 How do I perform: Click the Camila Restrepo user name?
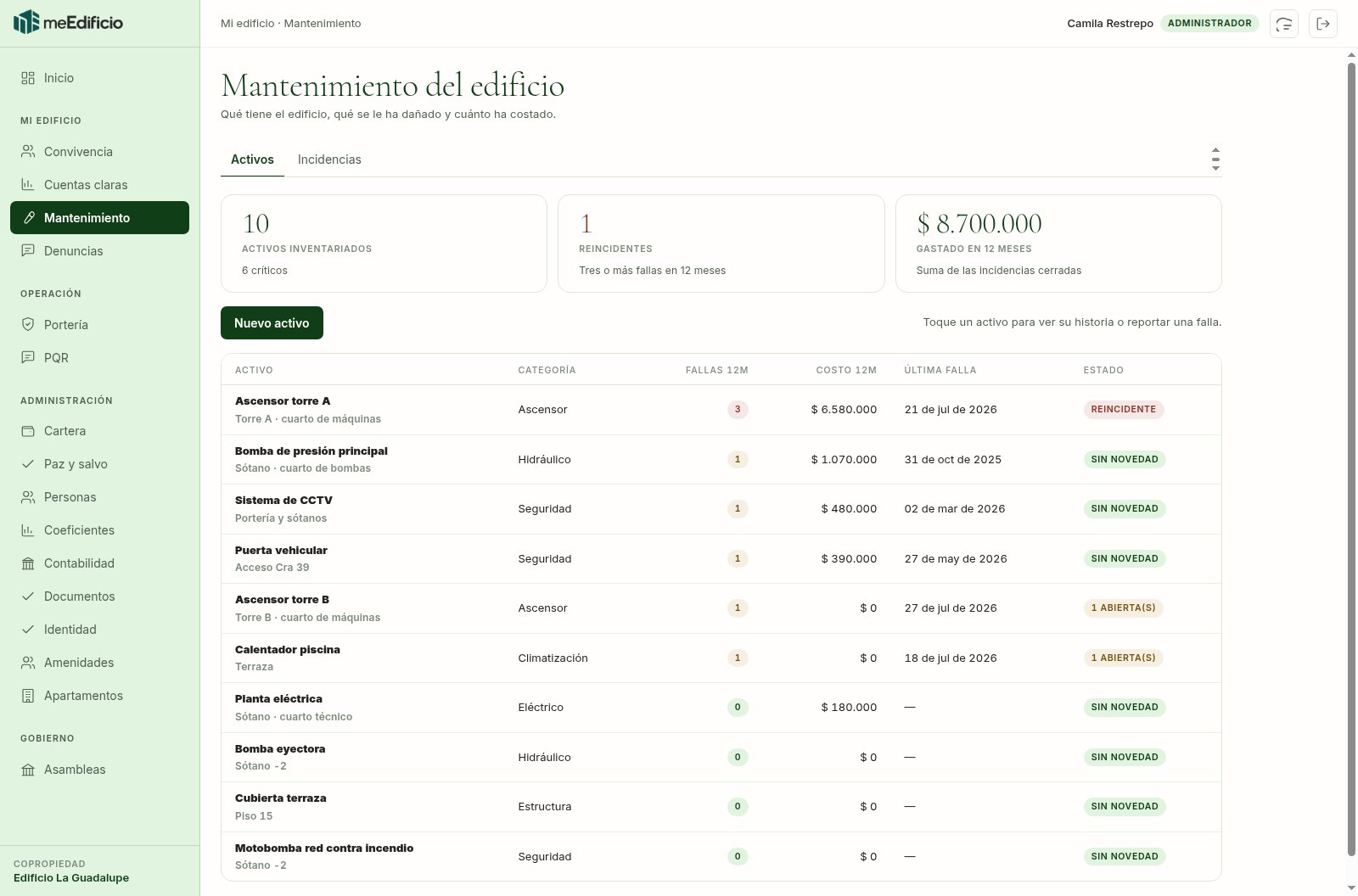1110,24
